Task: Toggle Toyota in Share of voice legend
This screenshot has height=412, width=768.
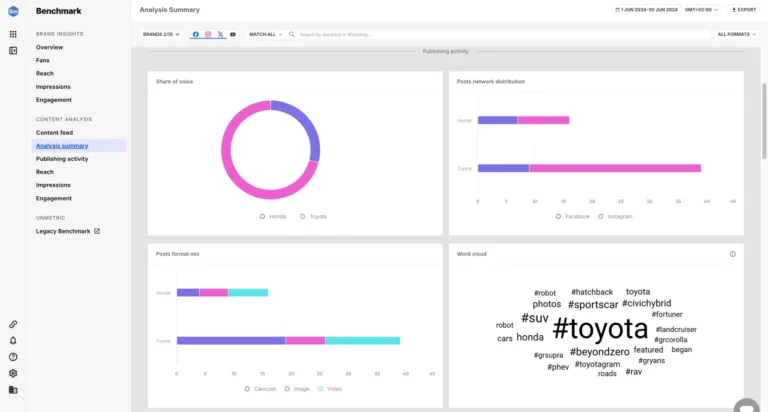Action: click(313, 216)
